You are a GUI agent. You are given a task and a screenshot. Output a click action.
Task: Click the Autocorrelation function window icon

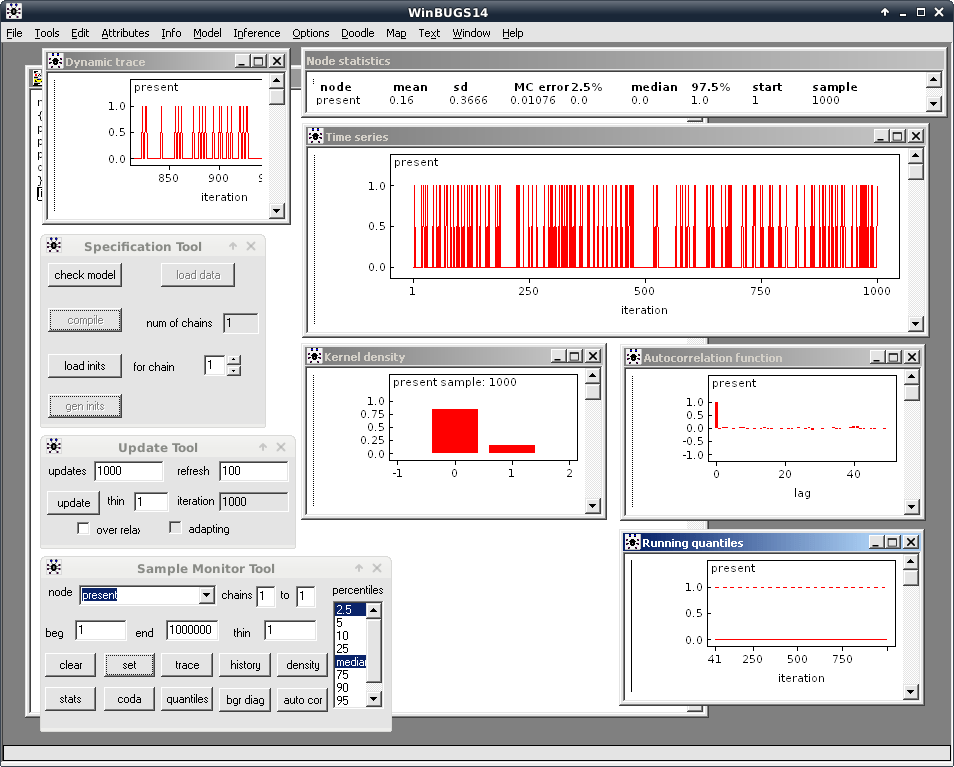632,357
